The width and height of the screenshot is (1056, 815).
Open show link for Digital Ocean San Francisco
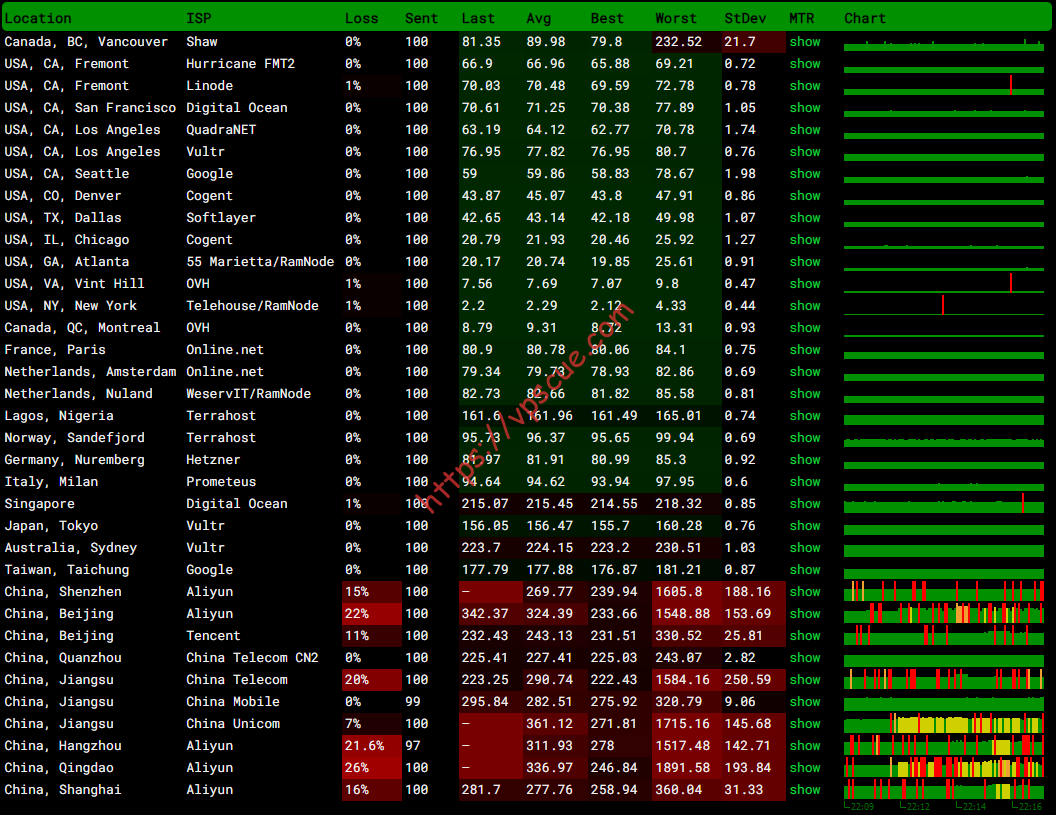pos(805,108)
